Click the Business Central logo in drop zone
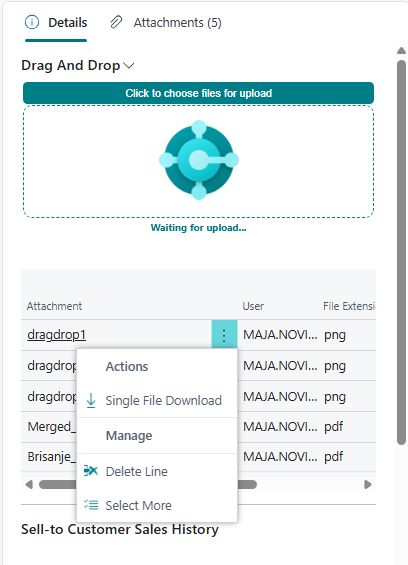408x565 pixels. pos(199,160)
